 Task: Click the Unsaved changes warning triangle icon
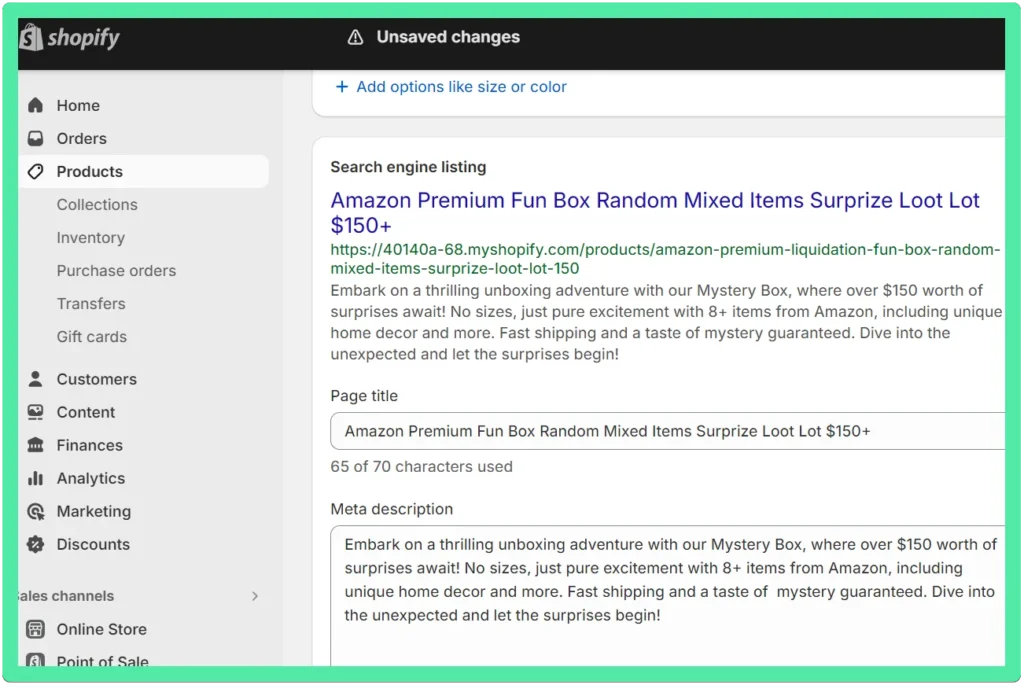[x=355, y=37]
